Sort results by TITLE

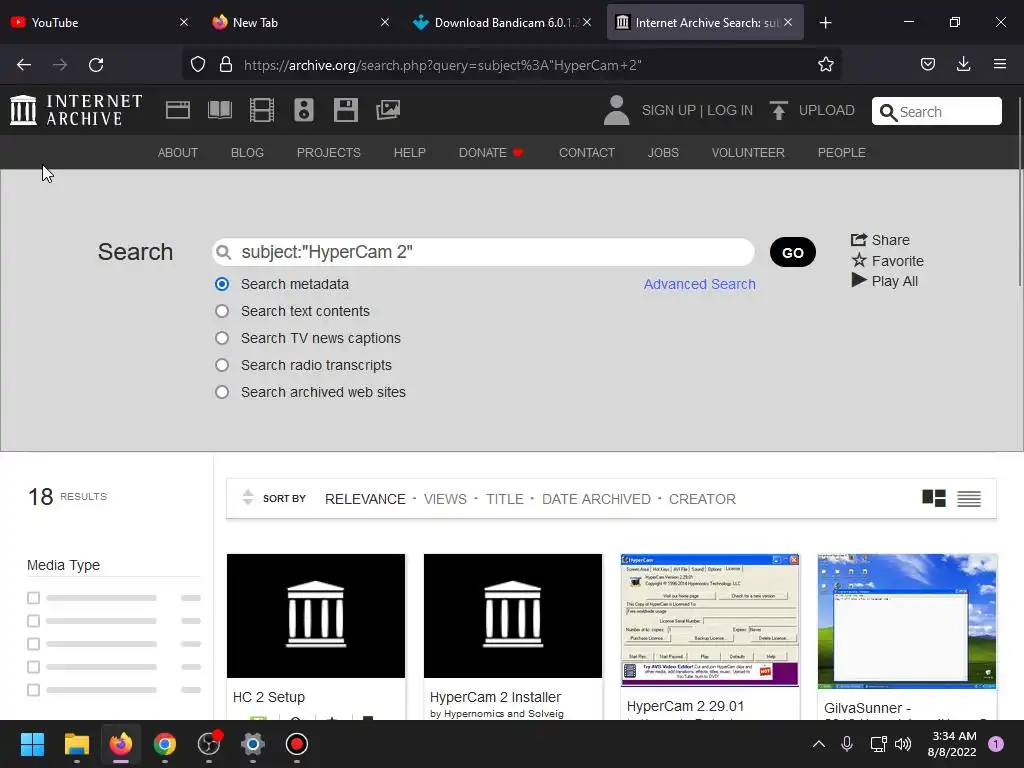505,499
